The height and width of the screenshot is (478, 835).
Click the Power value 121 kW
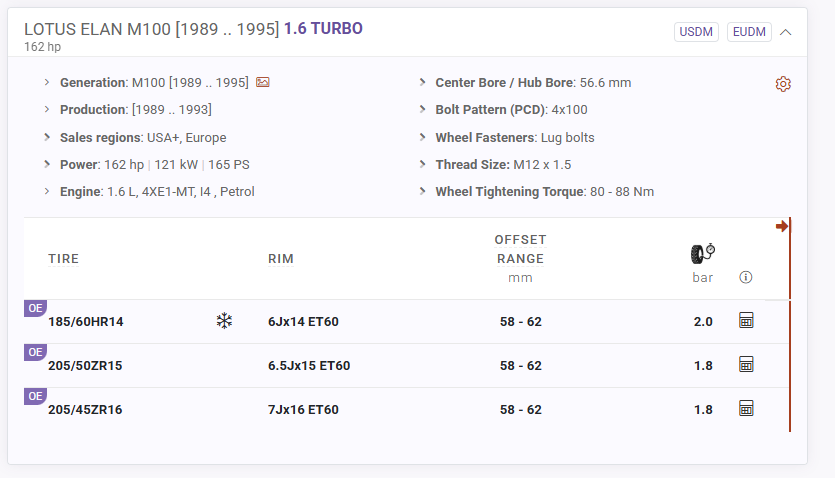pos(176,164)
